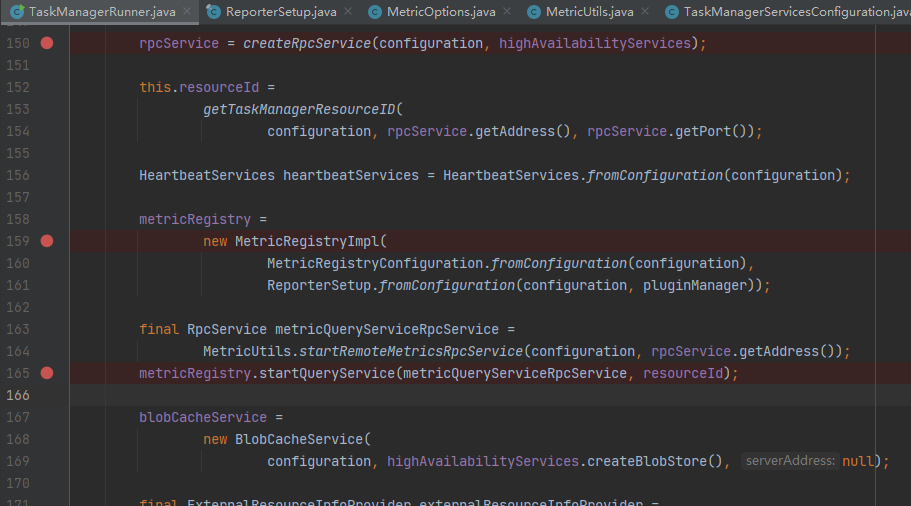911x506 pixels.
Task: Click the class icon on TaskManagerRunner.java tab
Action: [17, 12]
